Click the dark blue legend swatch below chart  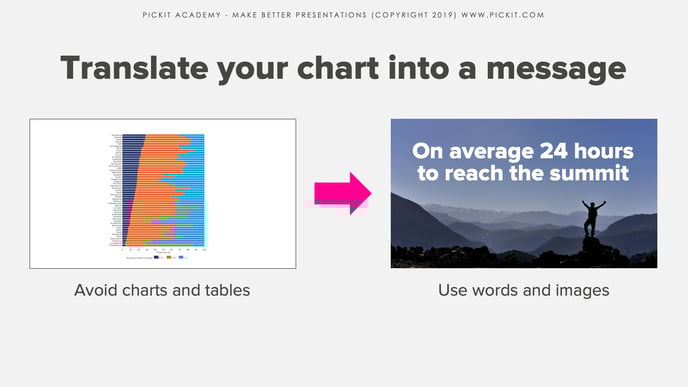pos(156,257)
